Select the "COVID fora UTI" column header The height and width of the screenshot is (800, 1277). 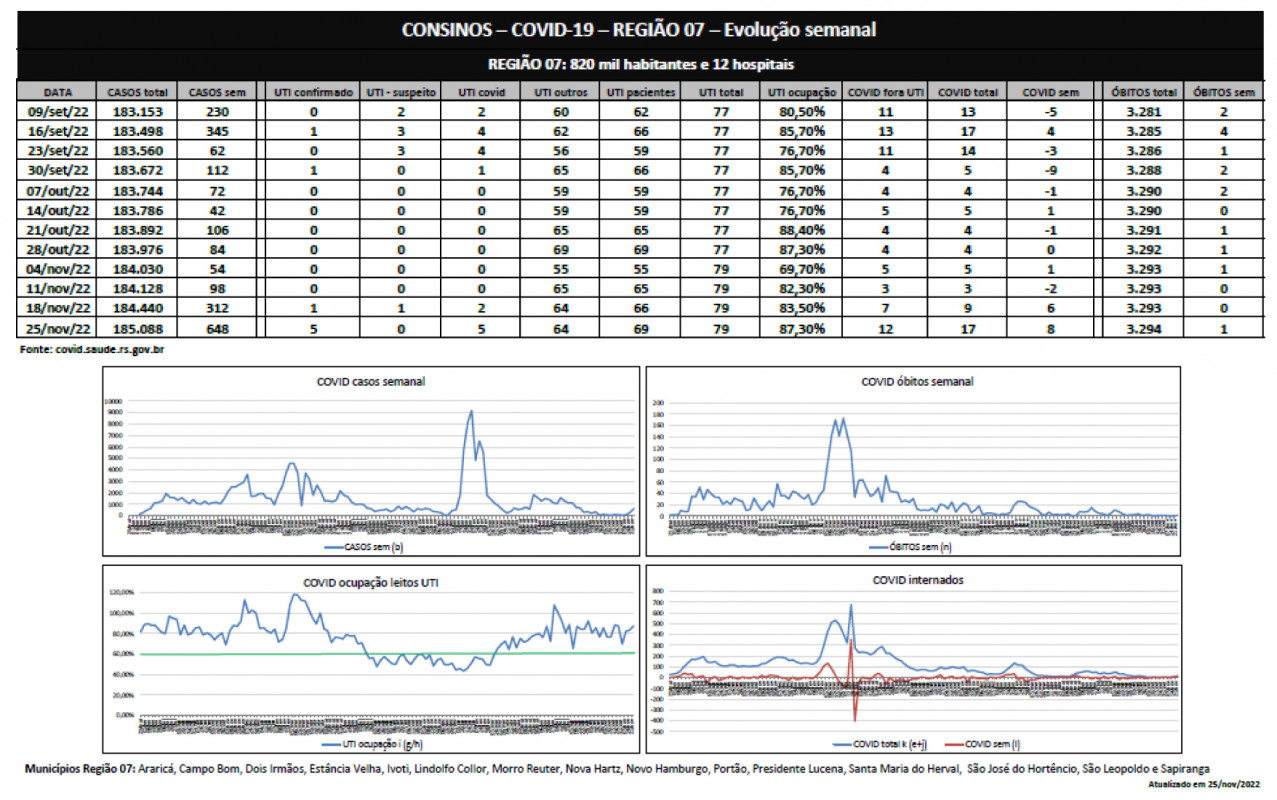(x=884, y=93)
